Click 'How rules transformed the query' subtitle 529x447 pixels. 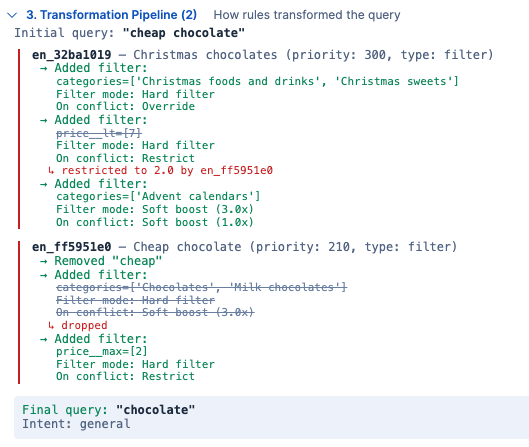pyautogui.click(x=307, y=15)
